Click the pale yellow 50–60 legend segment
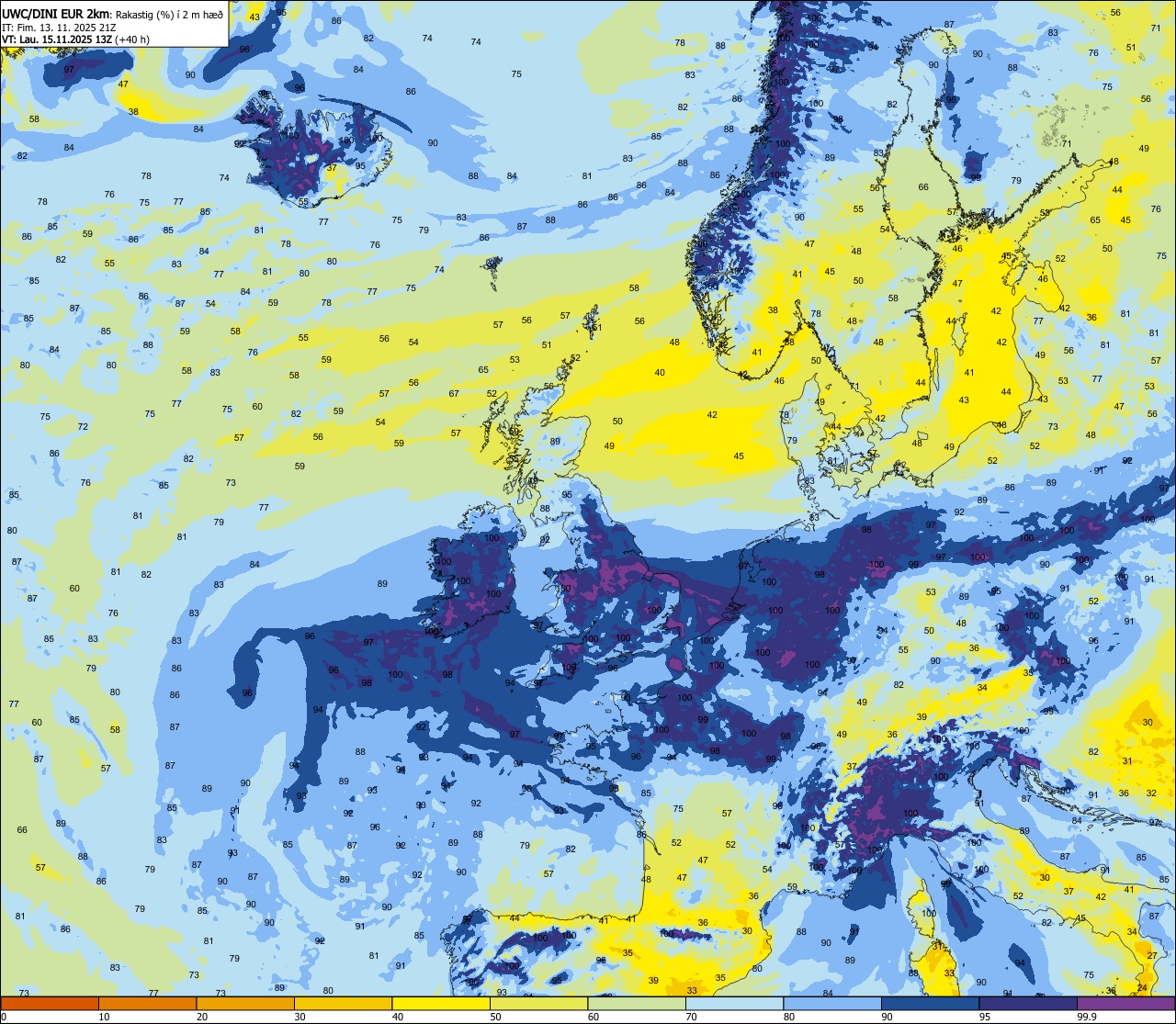 coord(538,1003)
